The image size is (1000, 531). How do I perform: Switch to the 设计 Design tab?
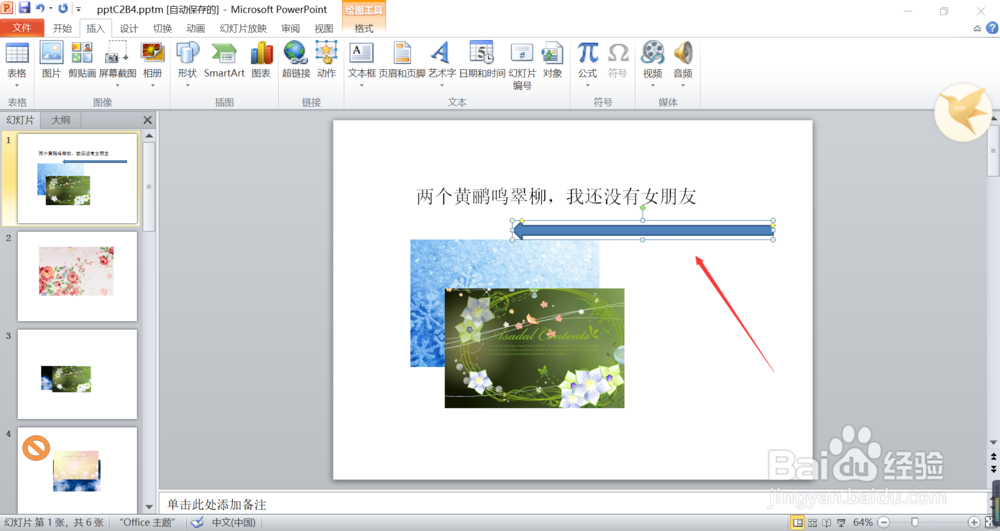[129, 28]
